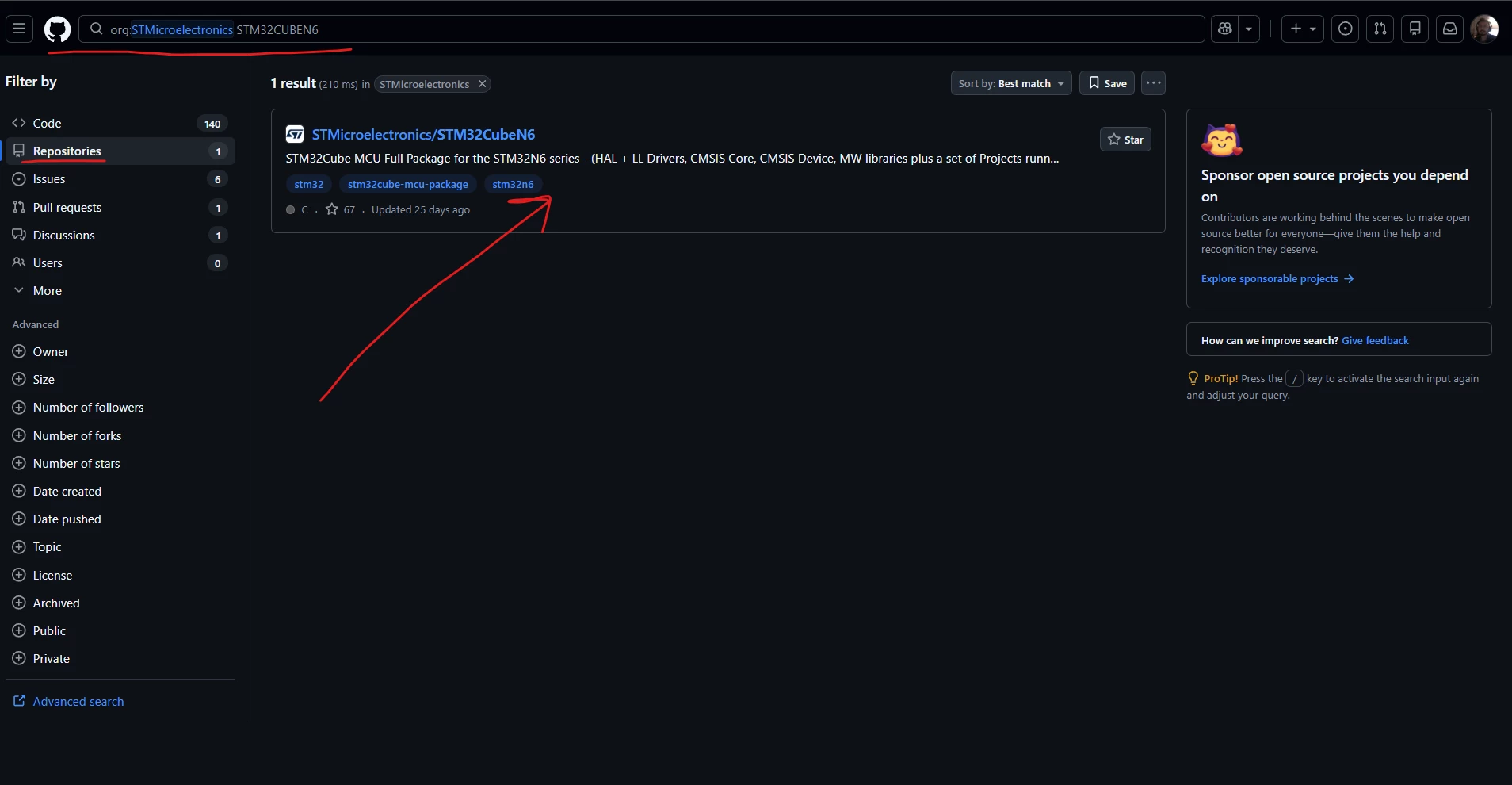
Task: Click the sponsor mascot illustration
Action: (1222, 140)
